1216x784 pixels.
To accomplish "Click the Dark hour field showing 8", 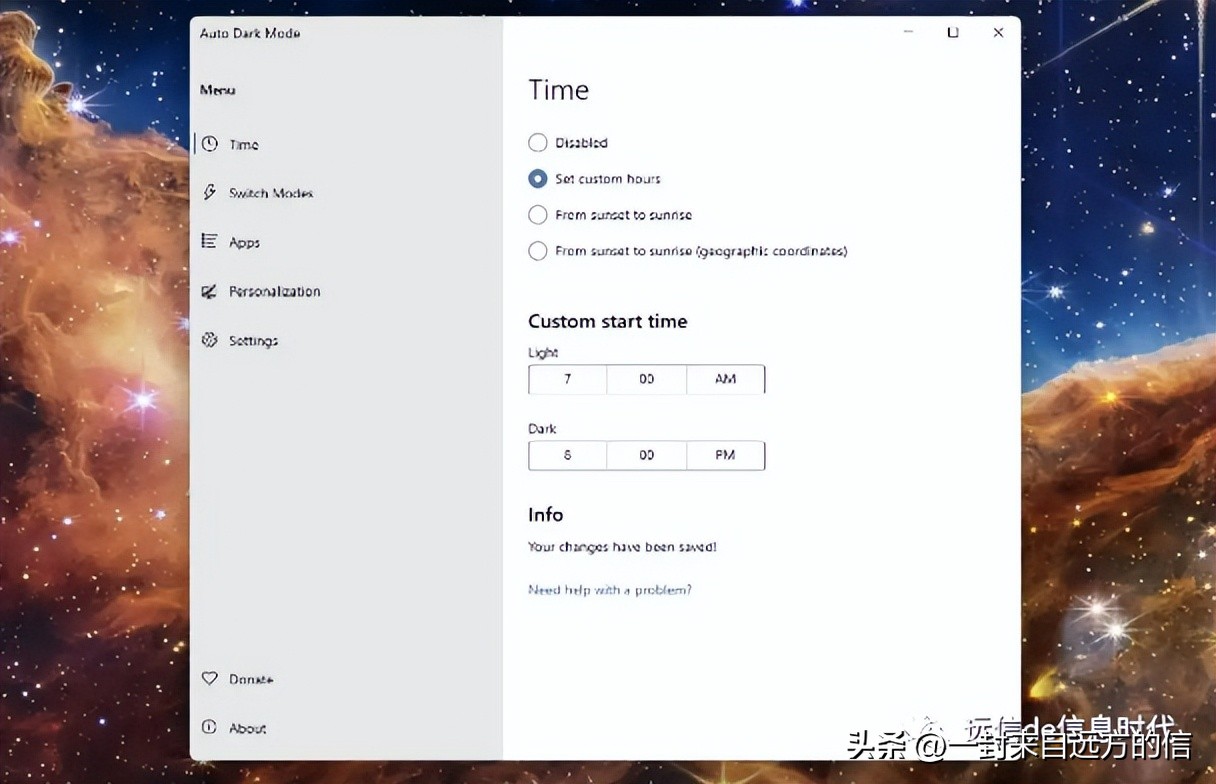I will 567,455.
